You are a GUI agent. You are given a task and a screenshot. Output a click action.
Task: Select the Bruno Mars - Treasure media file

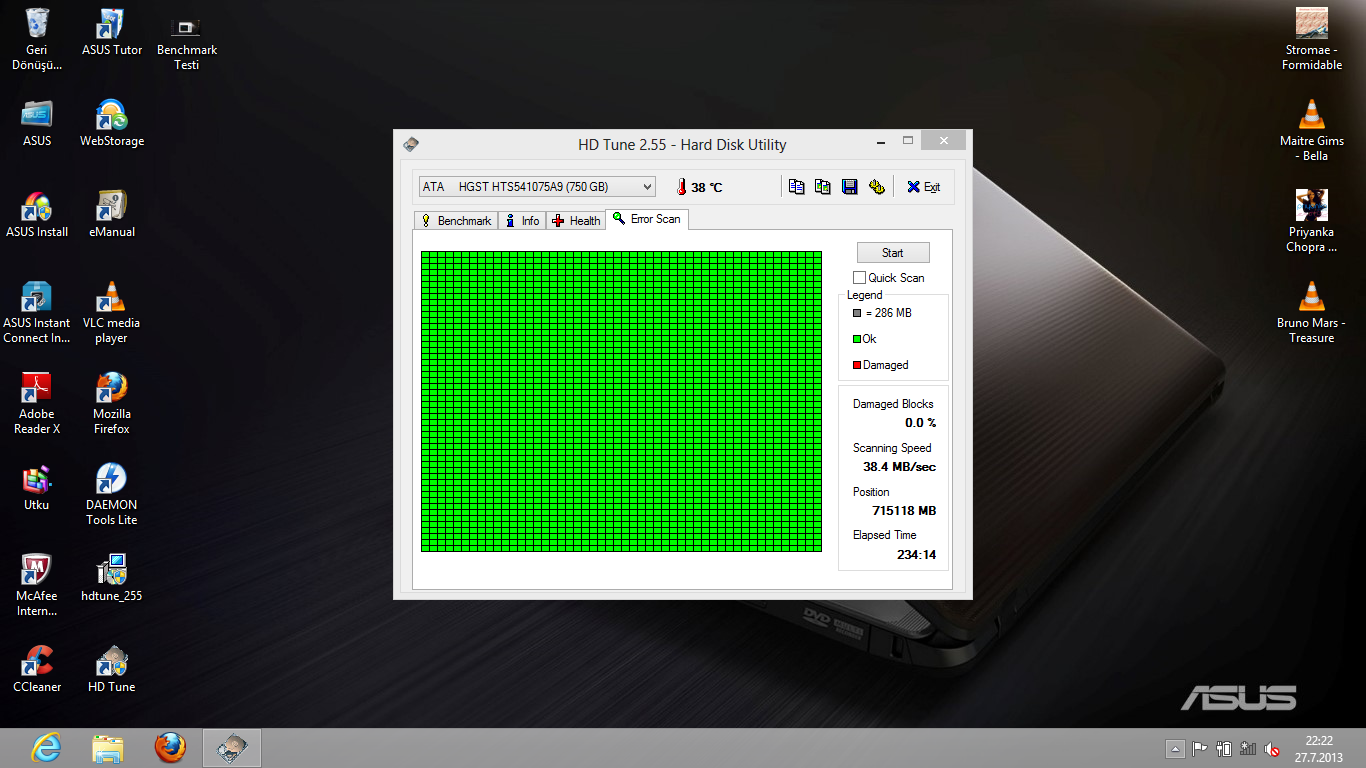[x=1312, y=312]
